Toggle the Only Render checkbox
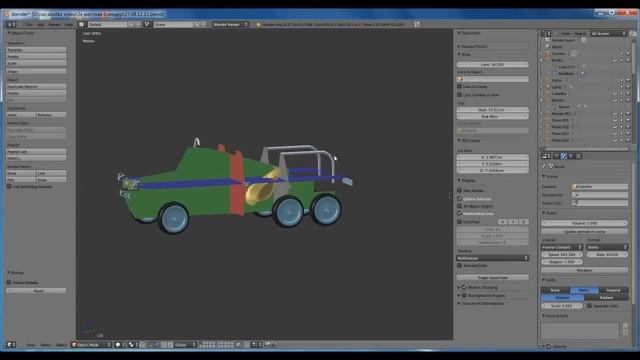Viewport: 640px width, 360px height. pyautogui.click(x=459, y=191)
